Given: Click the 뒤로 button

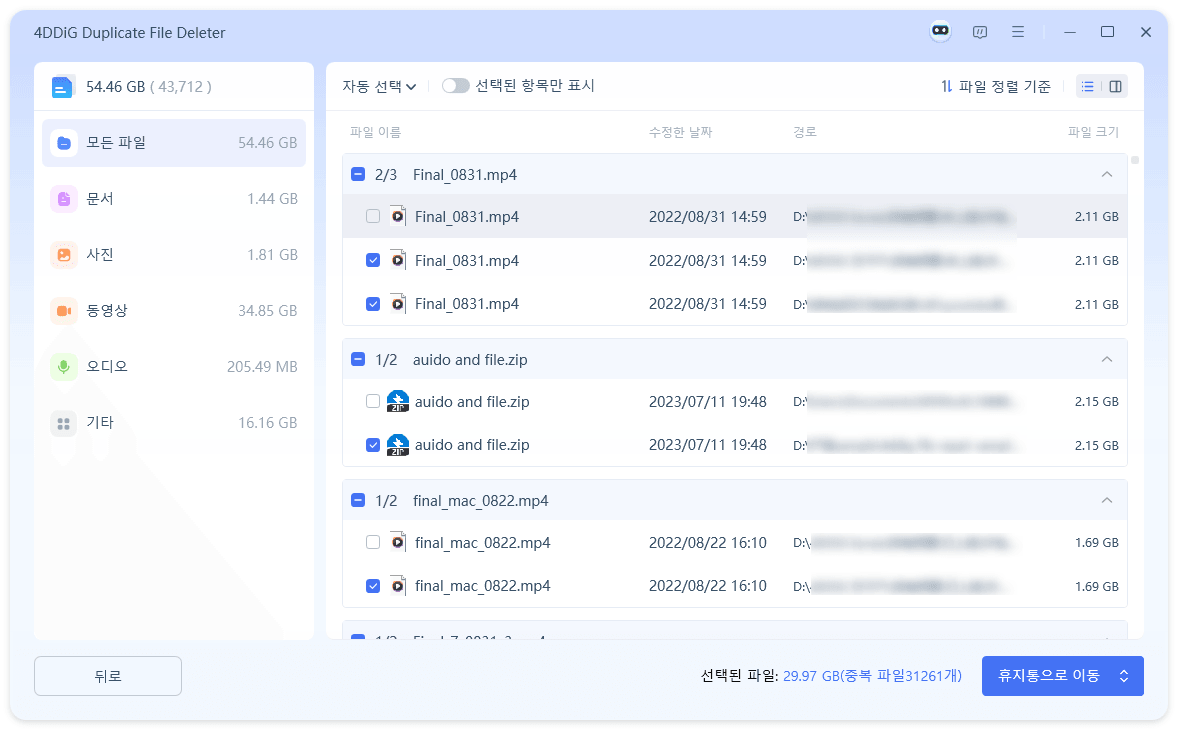Looking at the screenshot, I should point(107,676).
